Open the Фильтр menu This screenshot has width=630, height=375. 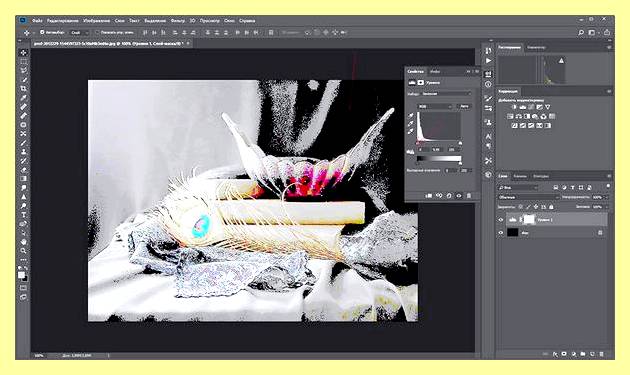178,20
